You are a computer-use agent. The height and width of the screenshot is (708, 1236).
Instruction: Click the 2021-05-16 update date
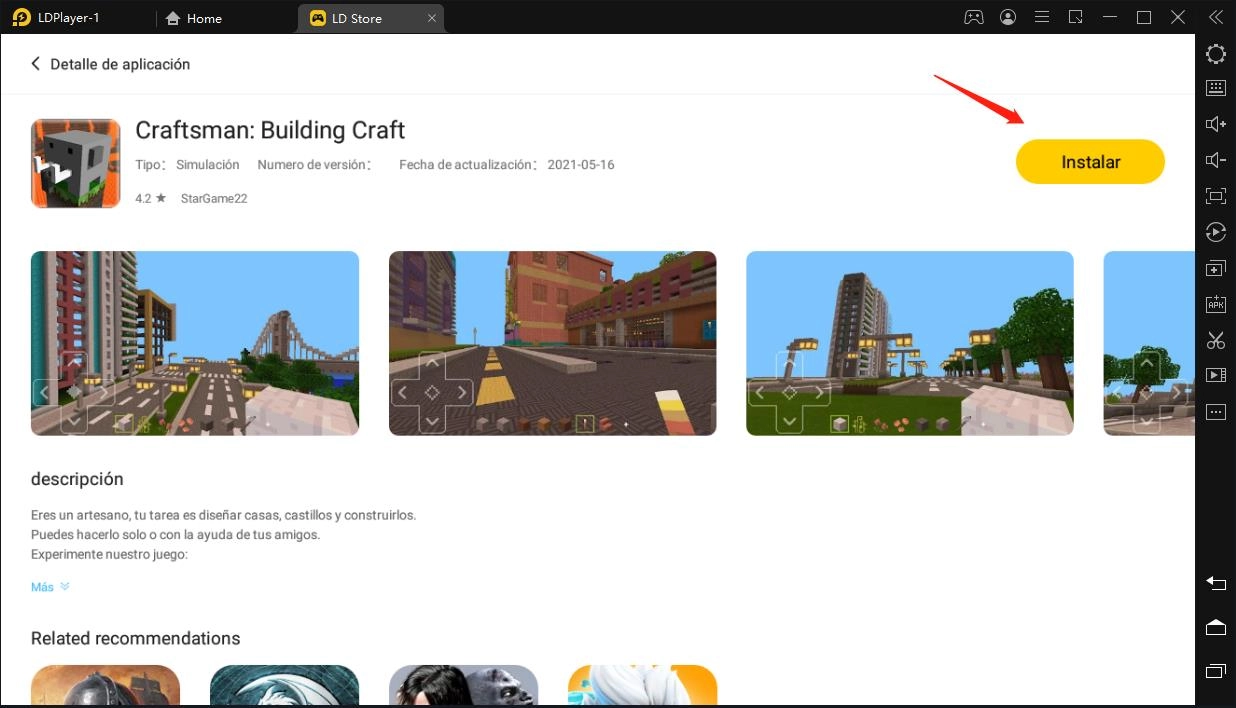point(581,164)
